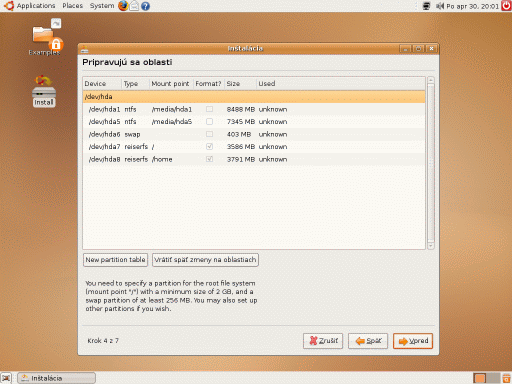This screenshot has height=384, width=512.
Task: Click the network status icon in top panel
Action: point(426,6)
